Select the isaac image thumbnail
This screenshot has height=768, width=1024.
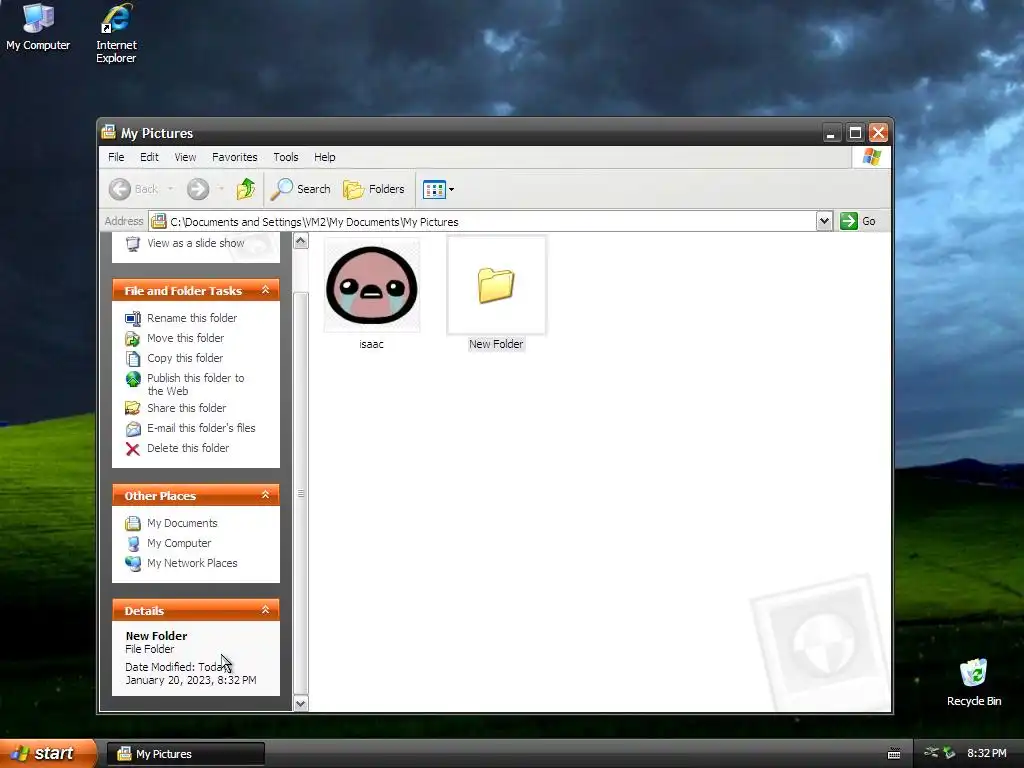(x=372, y=285)
